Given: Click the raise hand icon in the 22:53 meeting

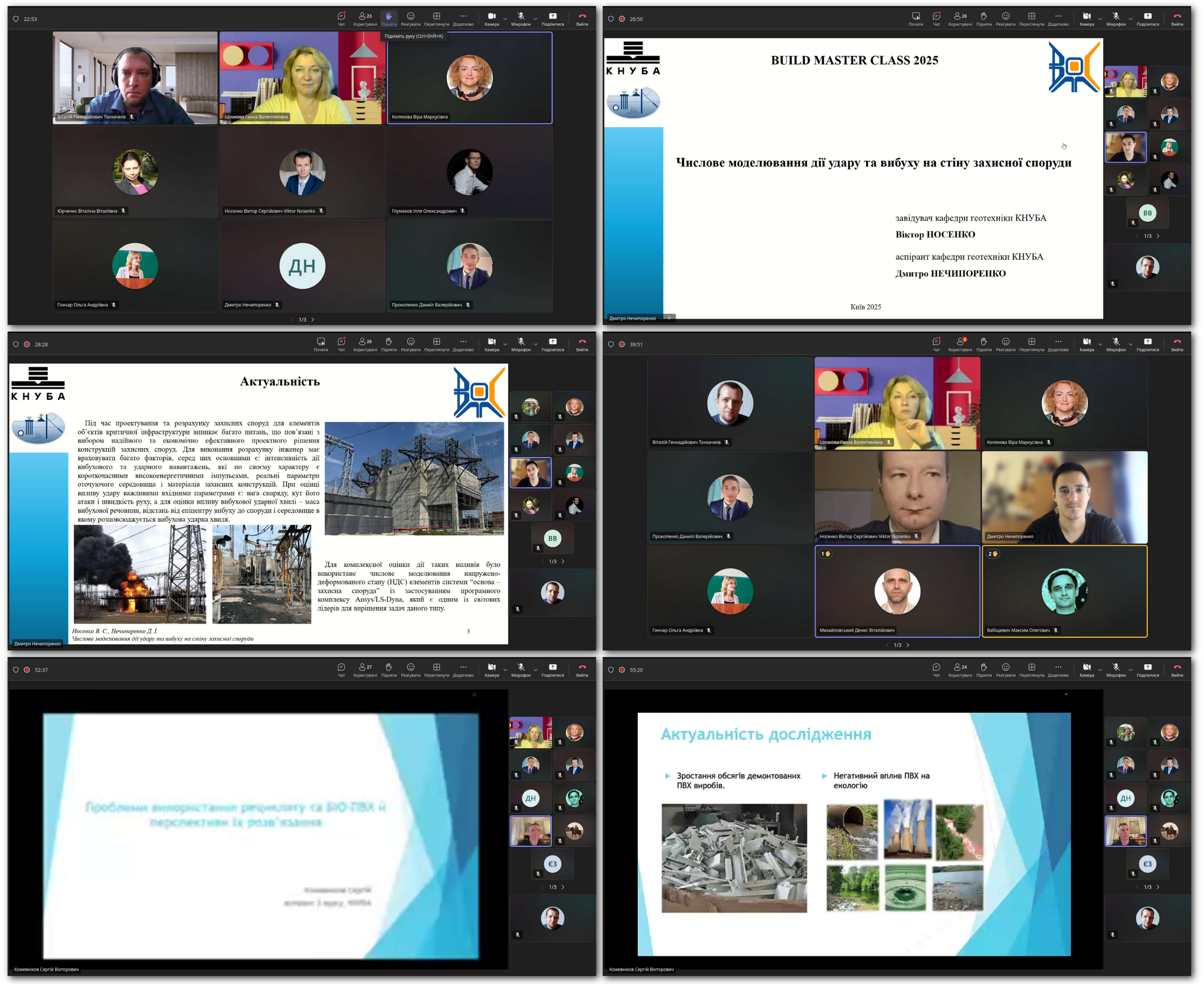Looking at the screenshot, I should [389, 17].
